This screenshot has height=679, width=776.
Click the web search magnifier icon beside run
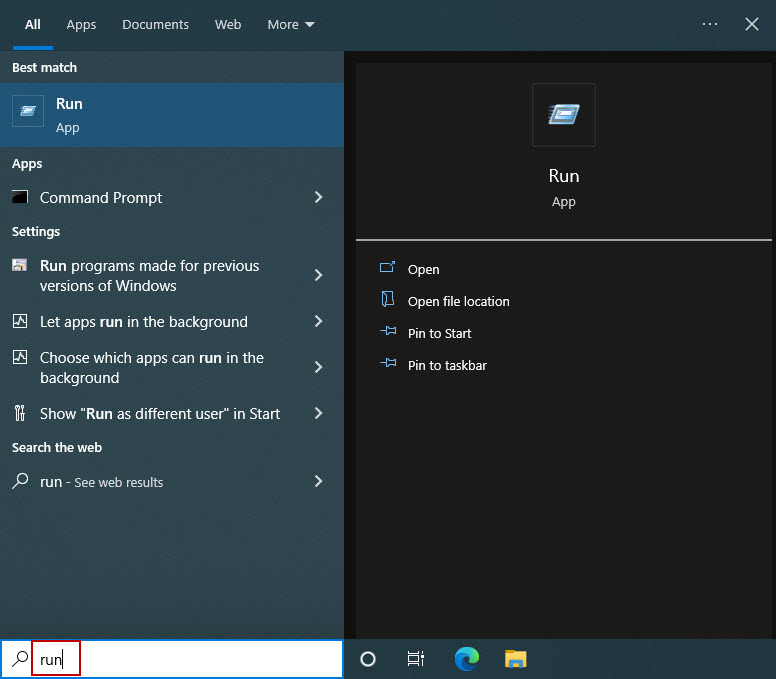(x=20, y=481)
